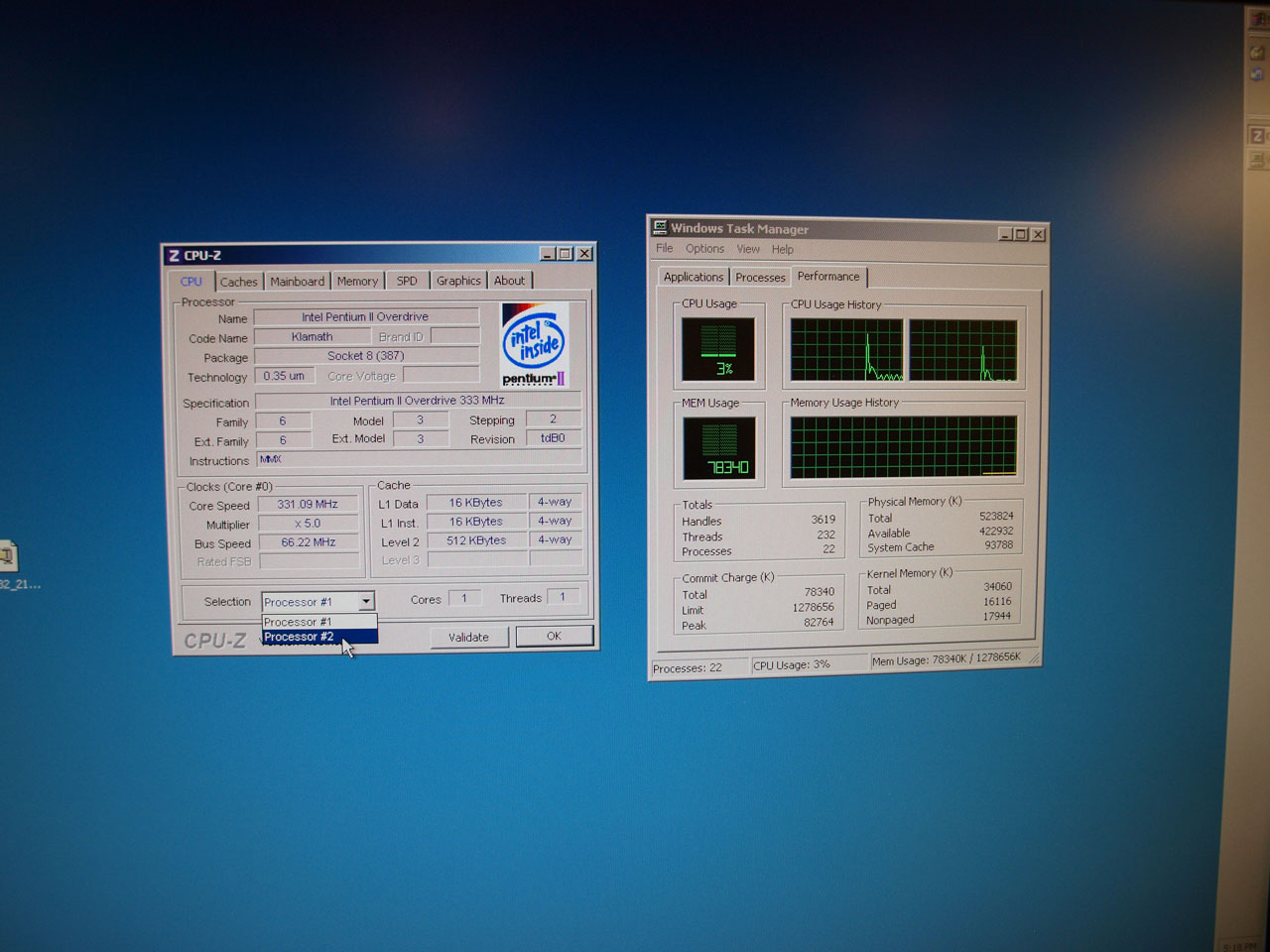Click the CPU-Z title bar icon

(174, 256)
